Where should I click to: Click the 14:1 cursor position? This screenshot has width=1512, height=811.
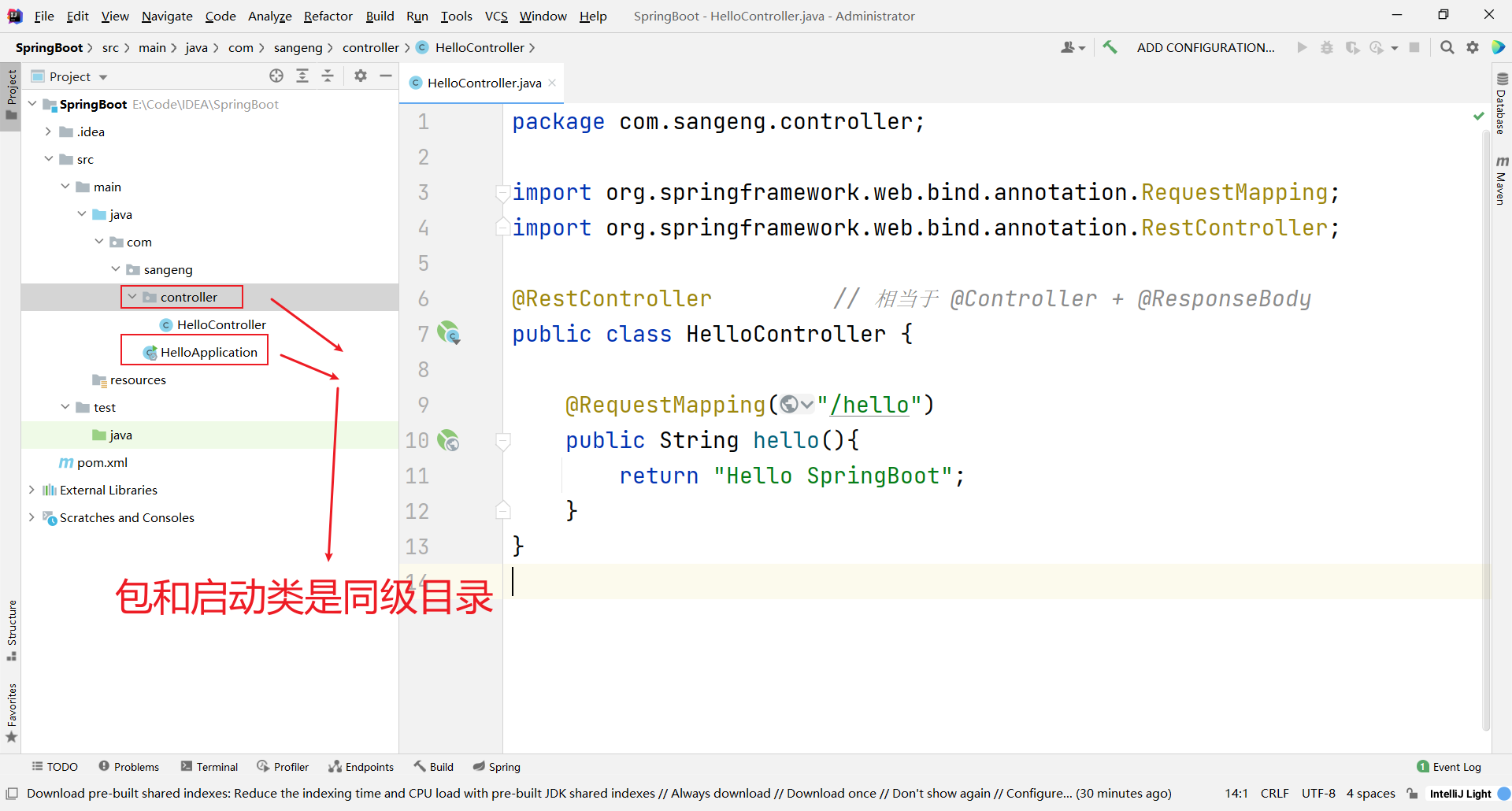point(1236,794)
